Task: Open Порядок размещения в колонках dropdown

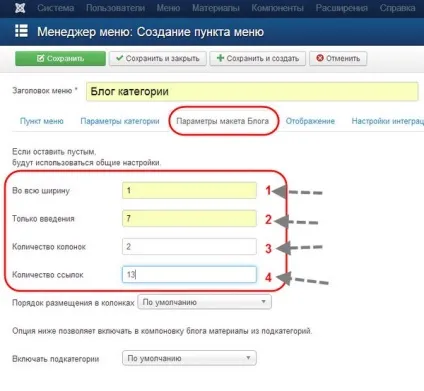Action: coord(205,302)
